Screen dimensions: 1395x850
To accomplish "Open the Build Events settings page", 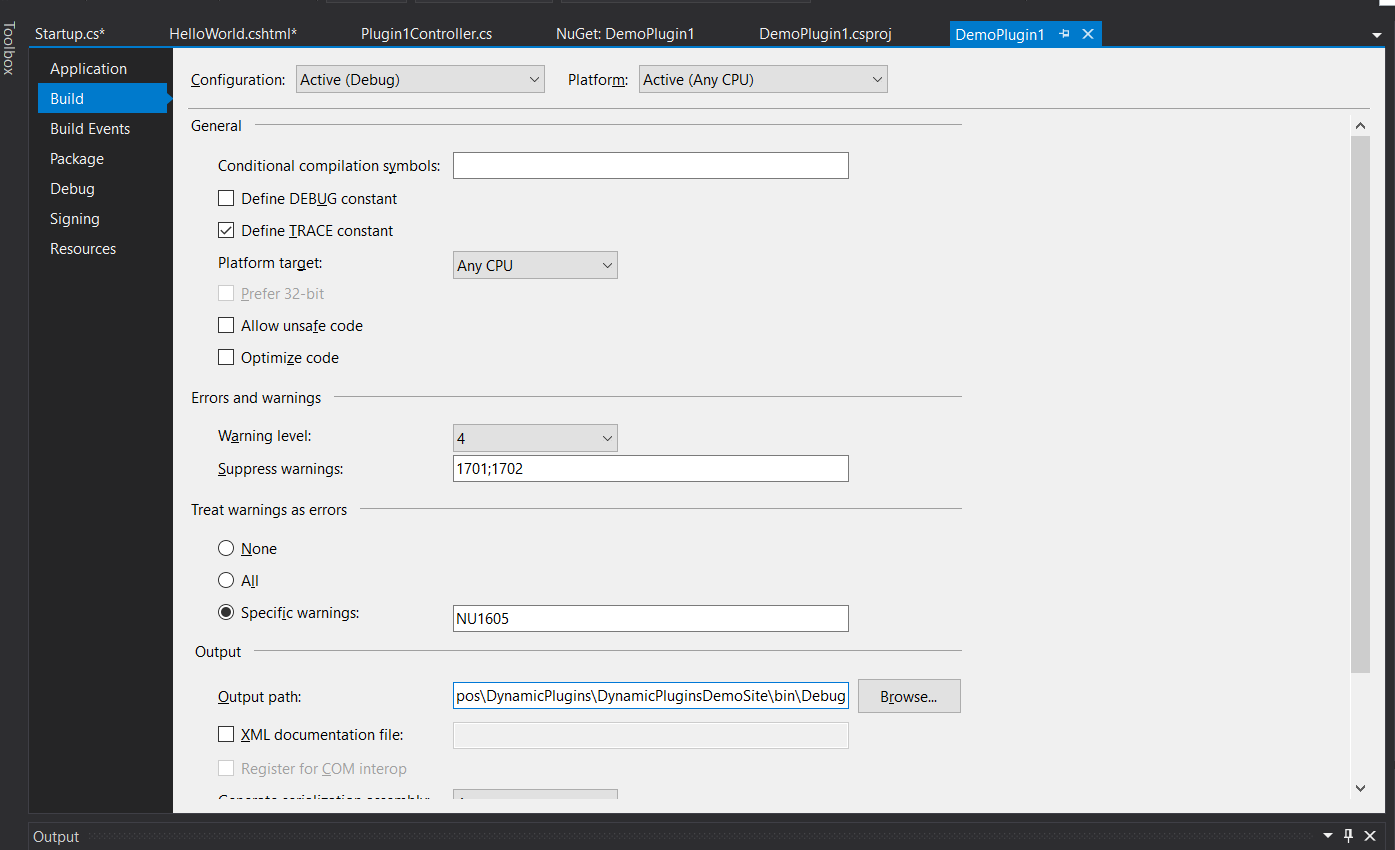I will [90, 129].
